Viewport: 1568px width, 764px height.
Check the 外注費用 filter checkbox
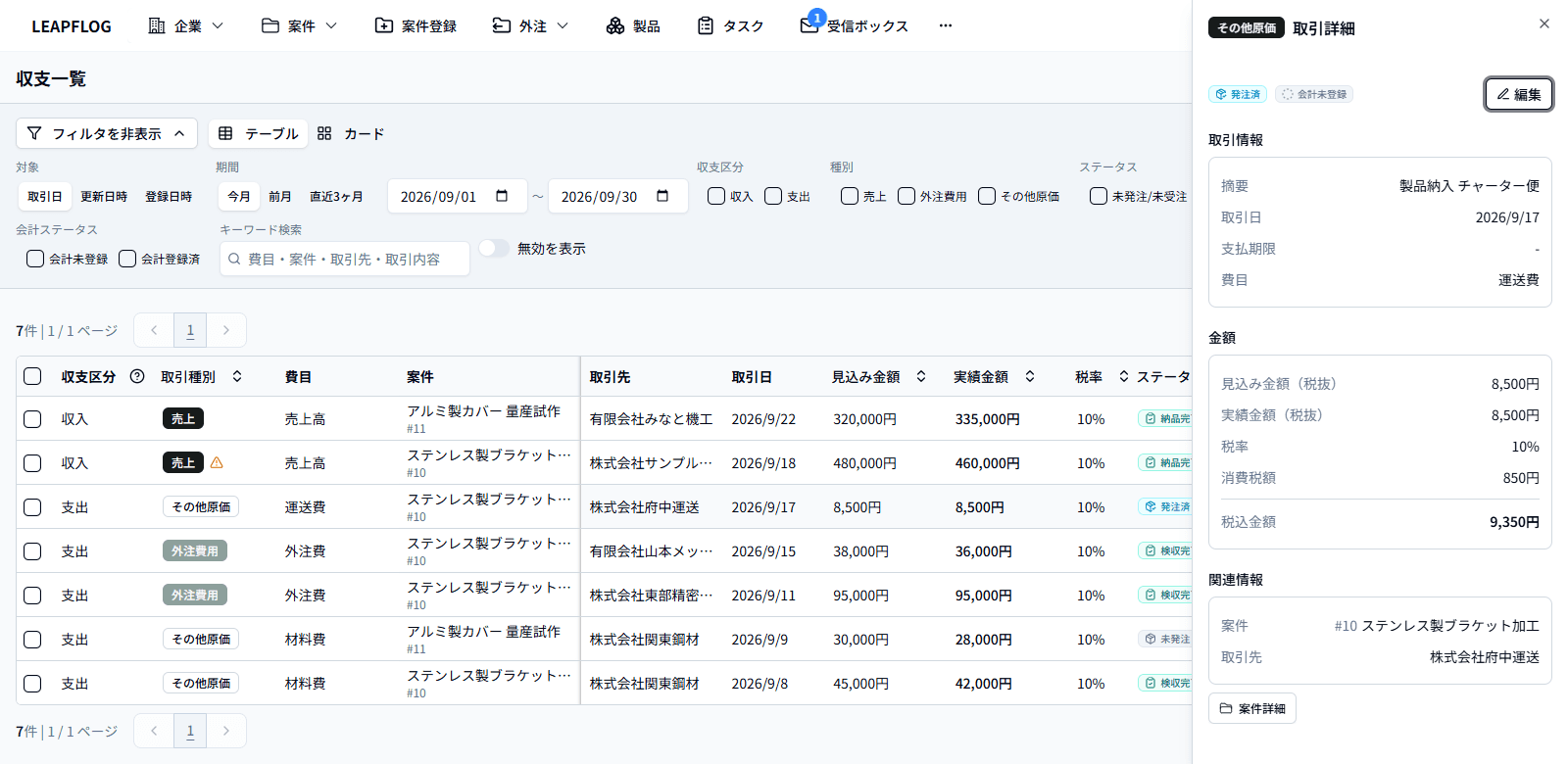[906, 196]
